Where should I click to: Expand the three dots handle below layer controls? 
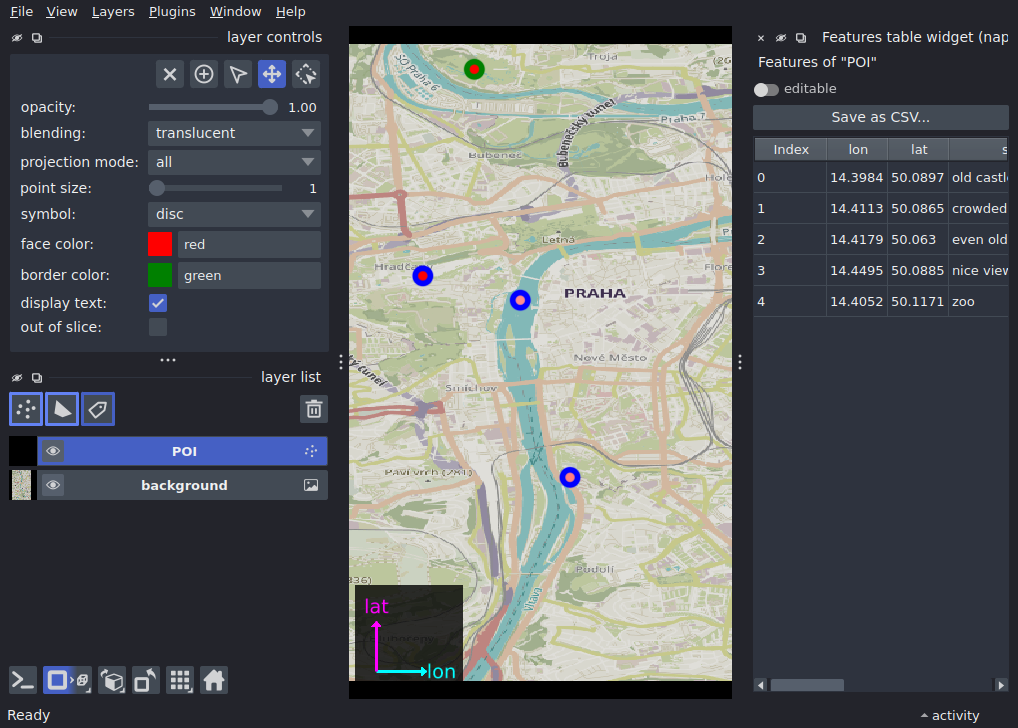click(x=168, y=360)
